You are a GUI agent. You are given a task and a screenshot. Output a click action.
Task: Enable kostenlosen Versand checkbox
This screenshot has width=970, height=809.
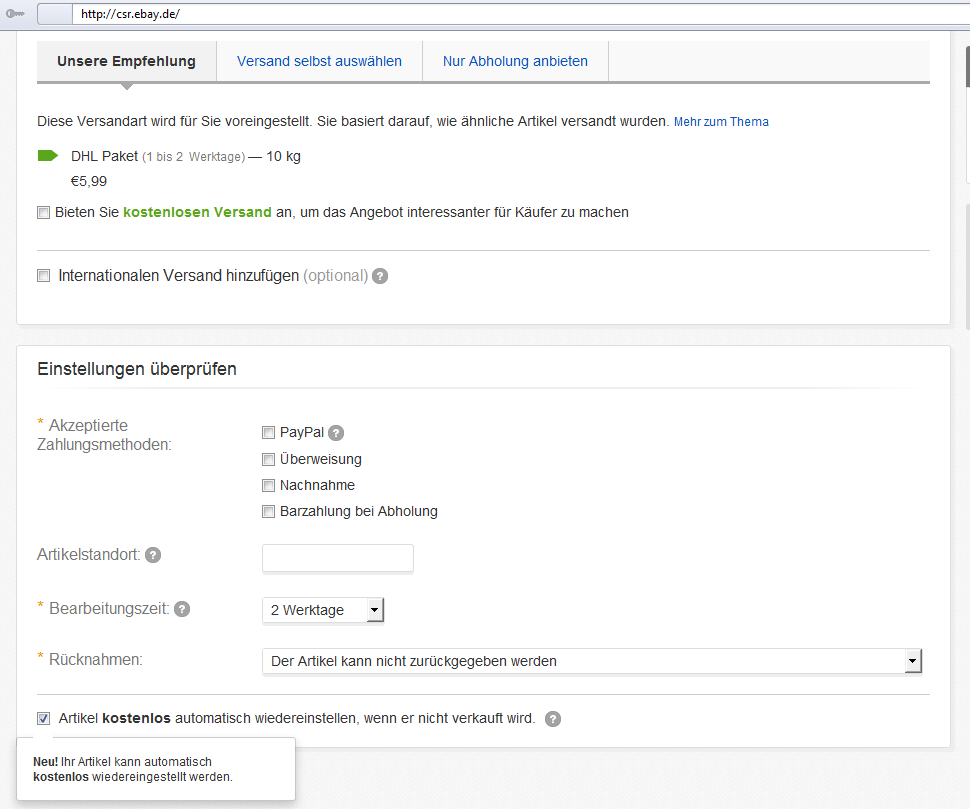pyautogui.click(x=43, y=213)
